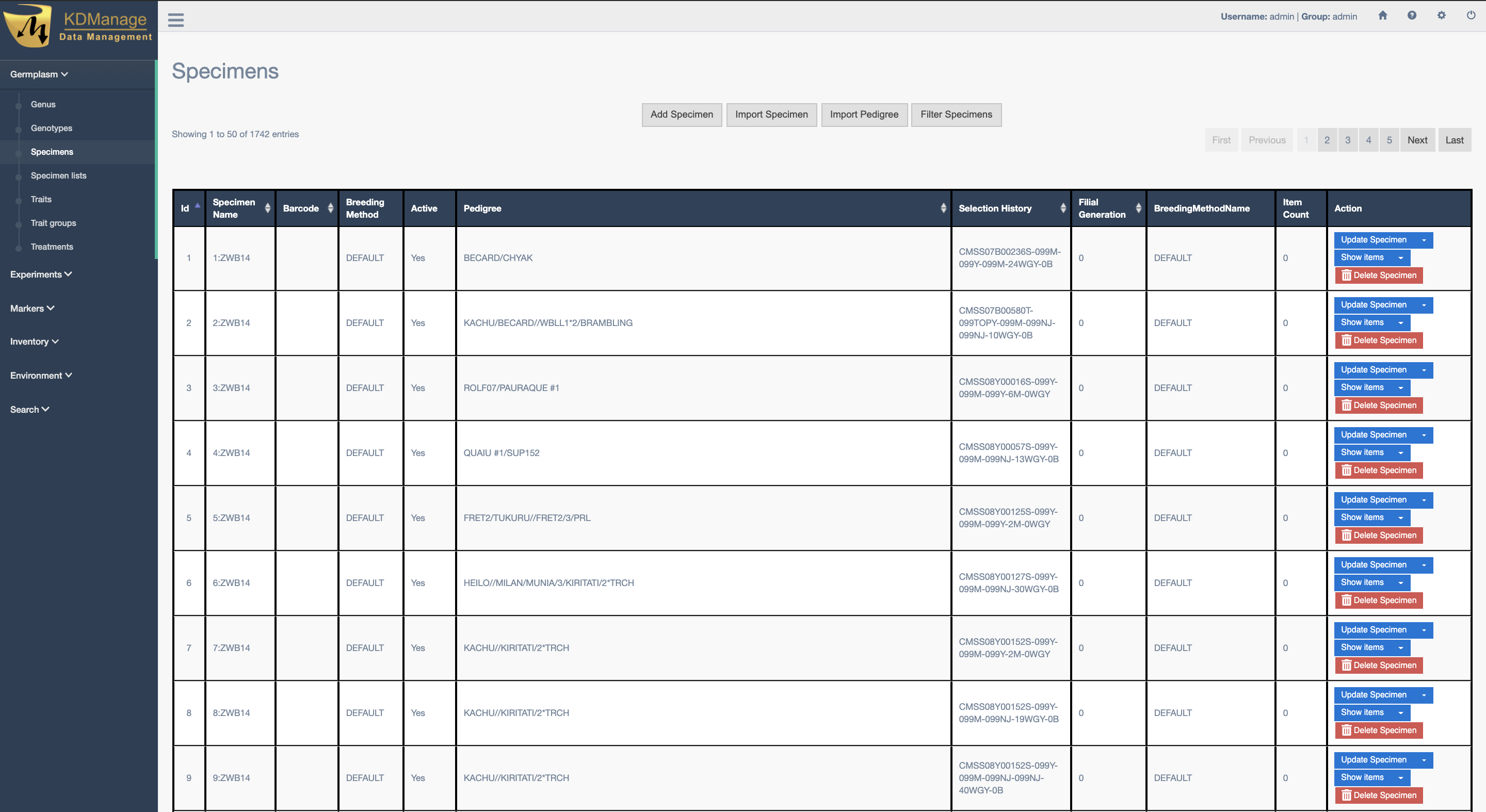Expand the Experiments sidebar menu
Screen dimensions: 1486x812
40,274
